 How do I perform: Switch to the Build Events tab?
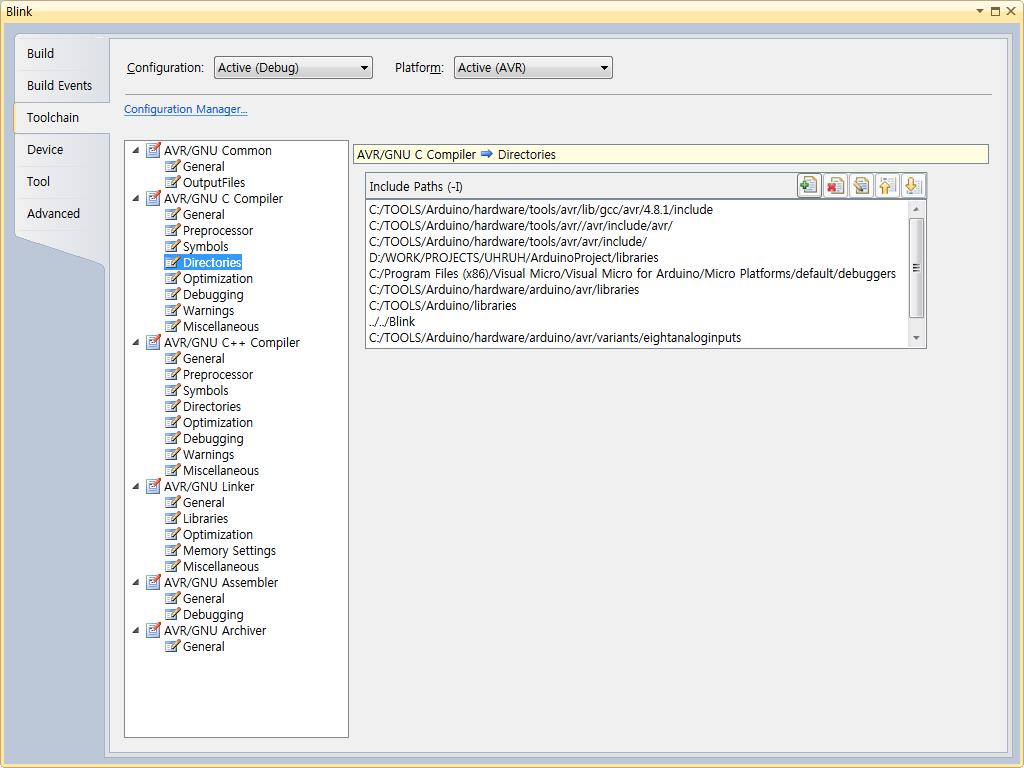[59, 86]
